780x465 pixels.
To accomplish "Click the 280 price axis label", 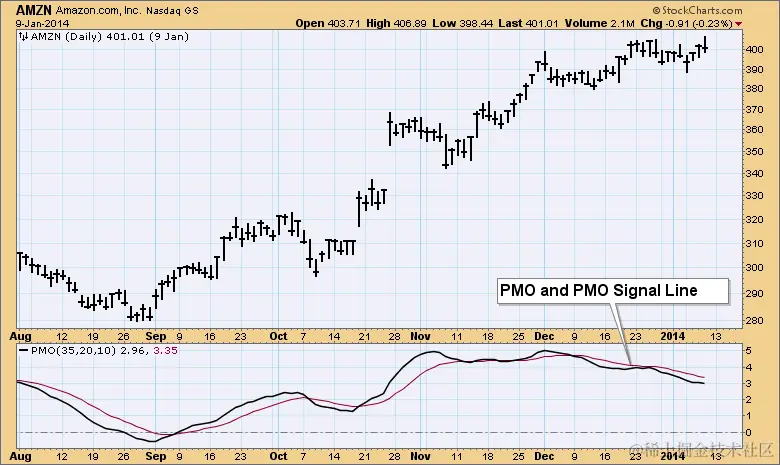I will tap(754, 320).
